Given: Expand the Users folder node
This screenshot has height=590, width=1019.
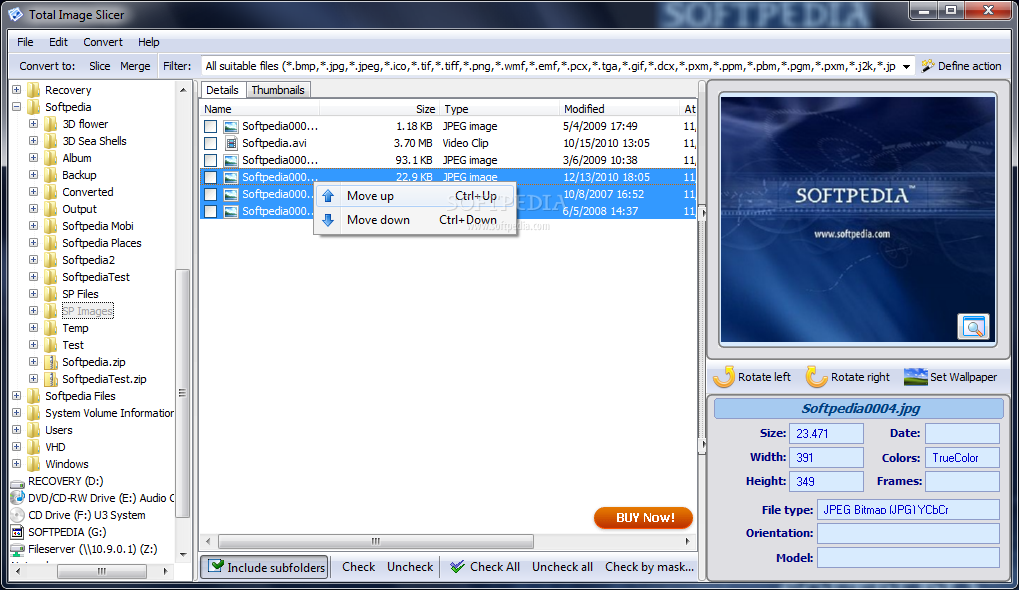Looking at the screenshot, I should coord(16,430).
